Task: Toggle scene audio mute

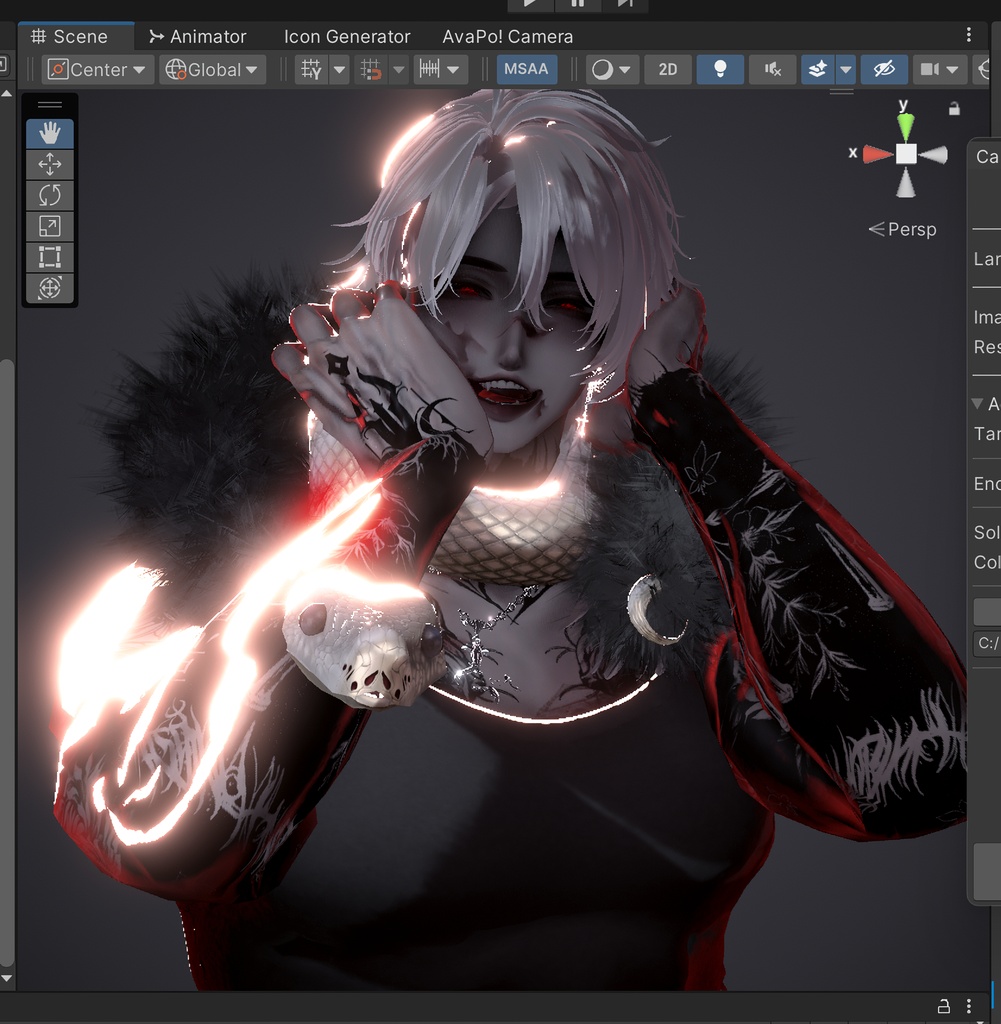Action: (x=772, y=69)
